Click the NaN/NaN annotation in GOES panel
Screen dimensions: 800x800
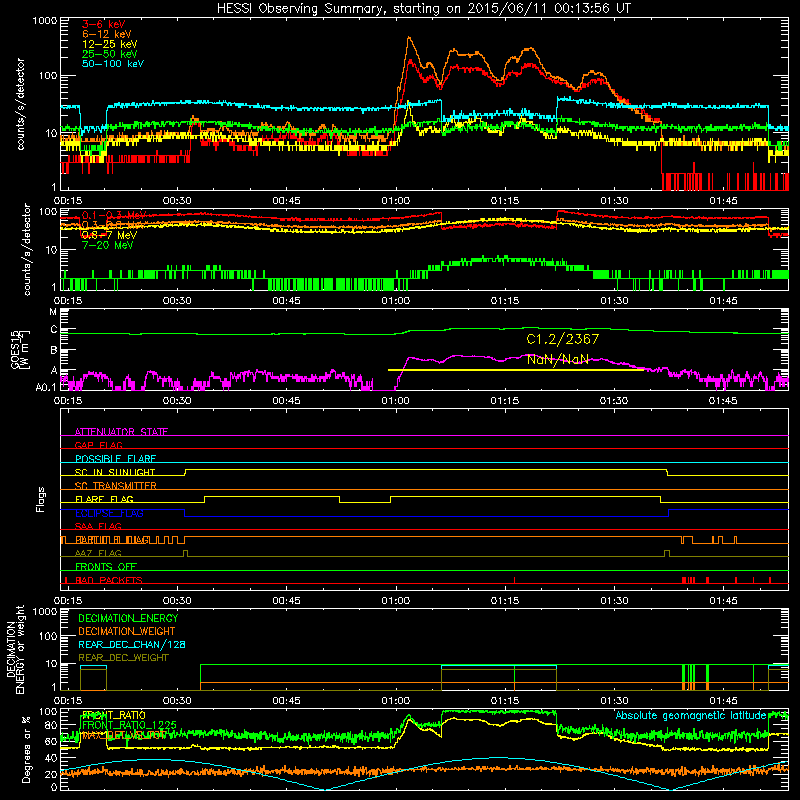point(558,360)
